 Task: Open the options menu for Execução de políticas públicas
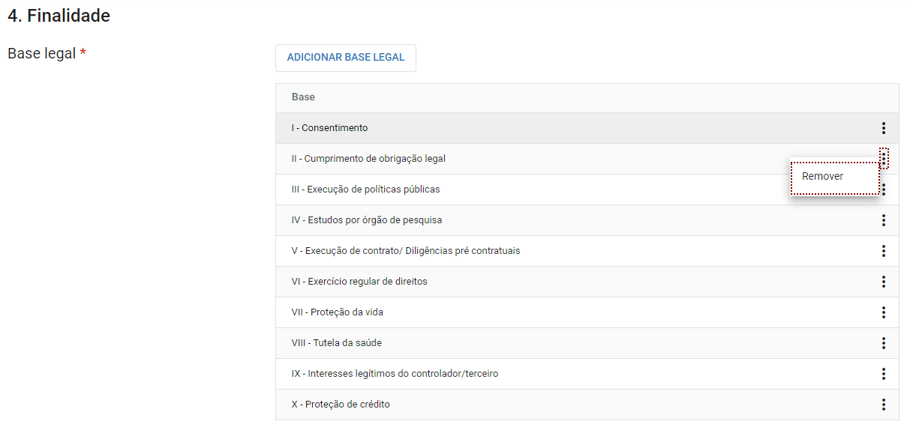[x=884, y=190]
